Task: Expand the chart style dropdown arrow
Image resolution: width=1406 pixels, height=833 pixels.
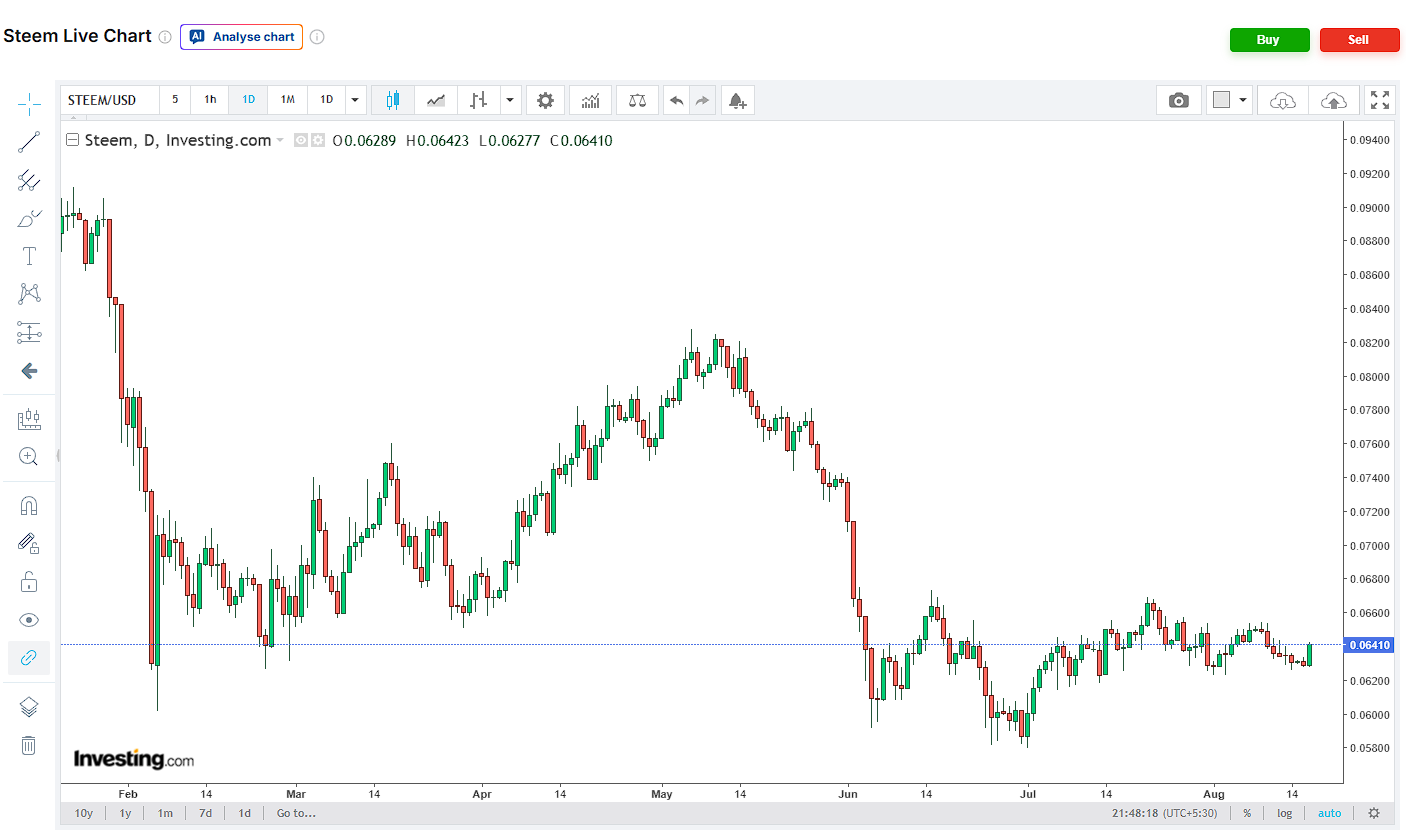Action: 511,100
